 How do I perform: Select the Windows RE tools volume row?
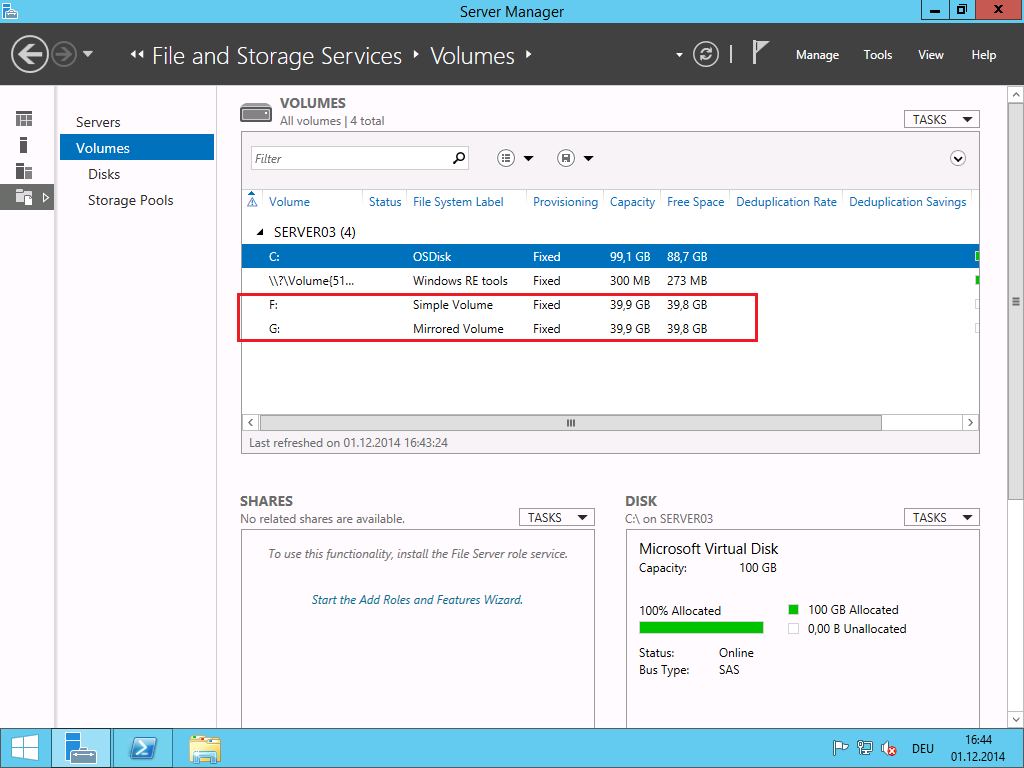point(610,280)
